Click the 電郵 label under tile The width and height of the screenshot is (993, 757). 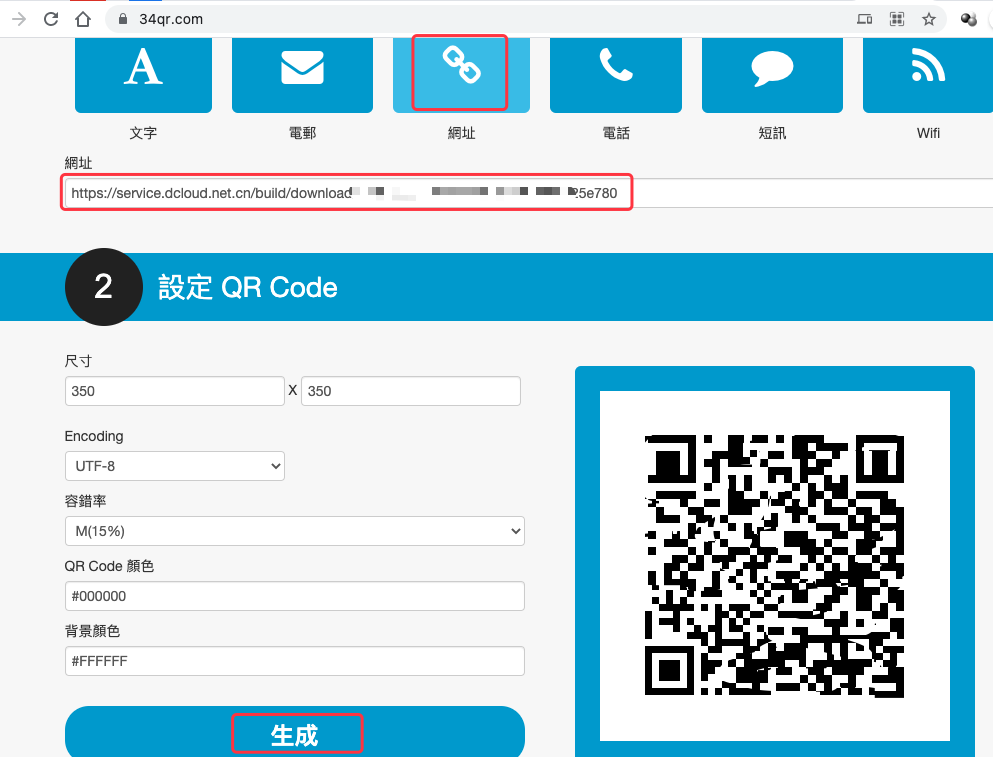pos(302,133)
